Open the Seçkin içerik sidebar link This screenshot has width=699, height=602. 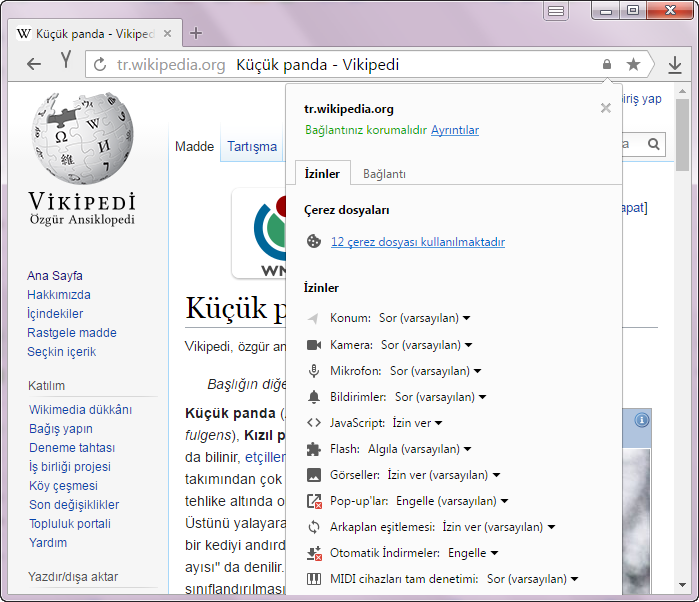click(x=62, y=352)
